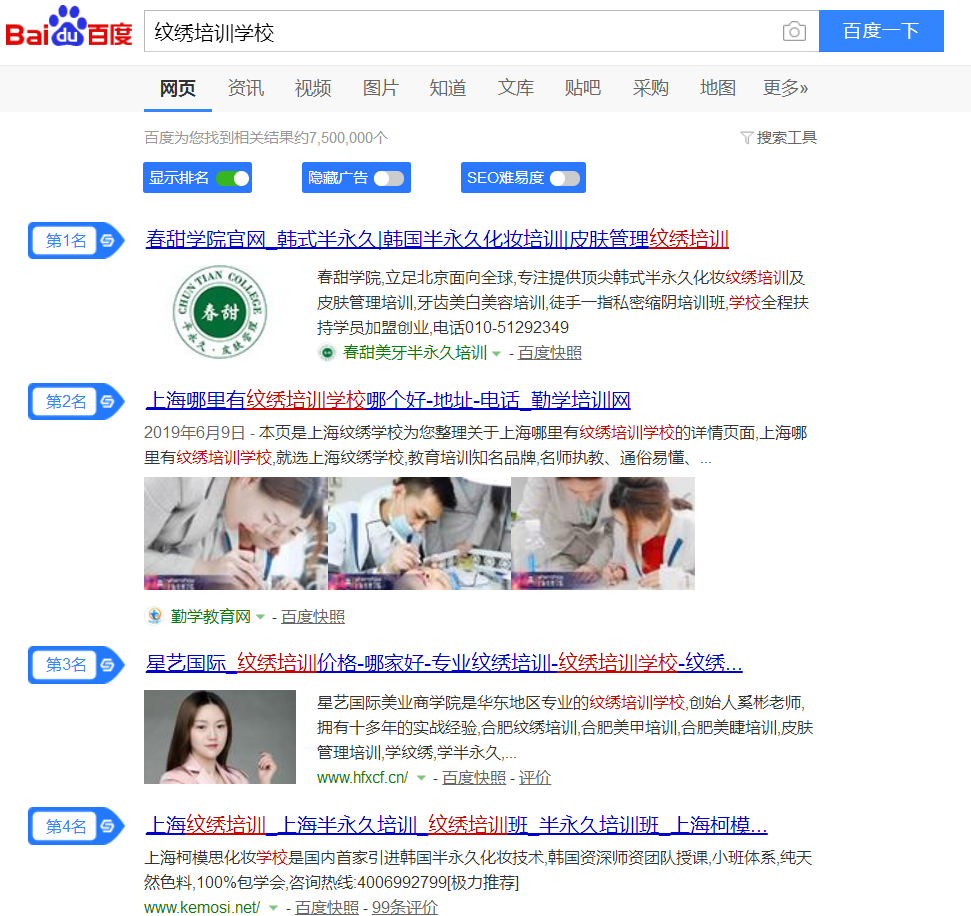Open 百度快照 for 勤学教育网

point(313,617)
